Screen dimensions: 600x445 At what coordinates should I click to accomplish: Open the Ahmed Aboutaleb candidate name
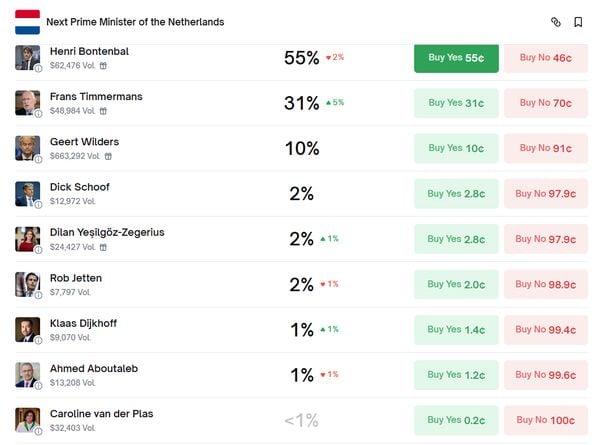94,369
